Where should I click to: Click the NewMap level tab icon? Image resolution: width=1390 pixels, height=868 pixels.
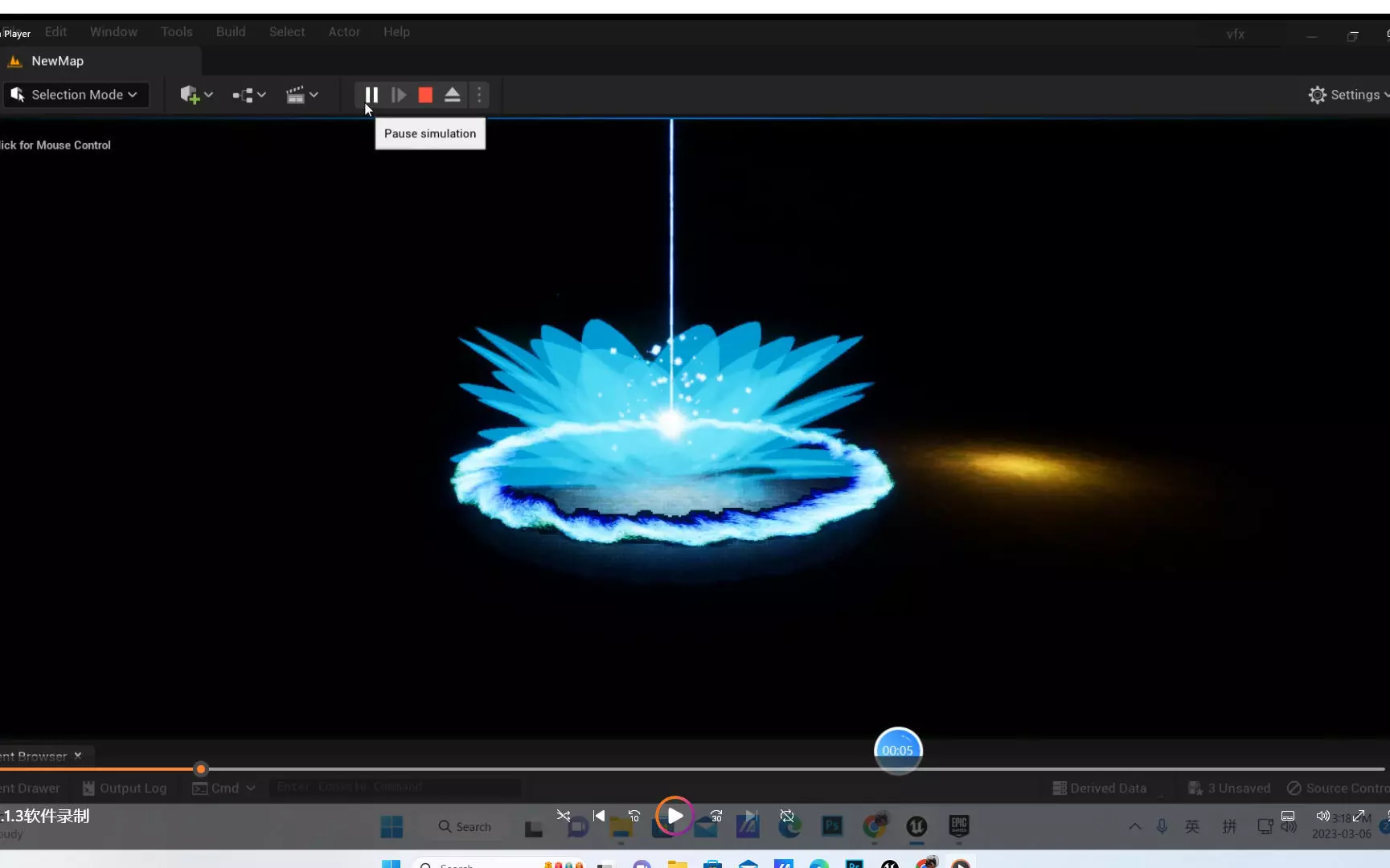pos(14,61)
